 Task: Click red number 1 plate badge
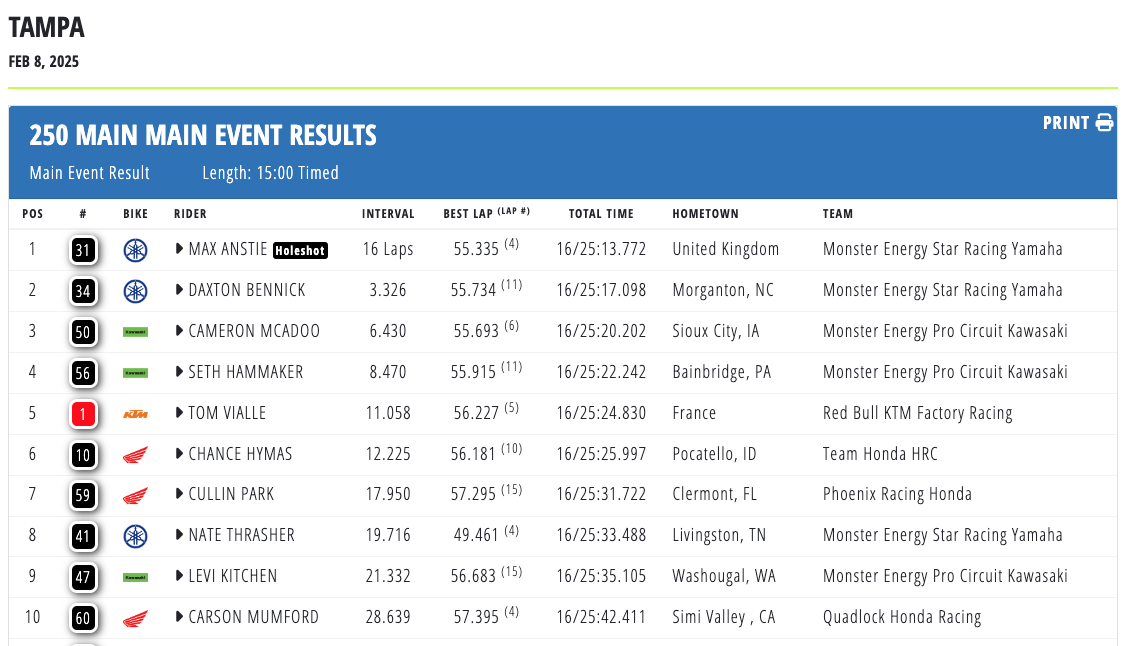pos(83,414)
